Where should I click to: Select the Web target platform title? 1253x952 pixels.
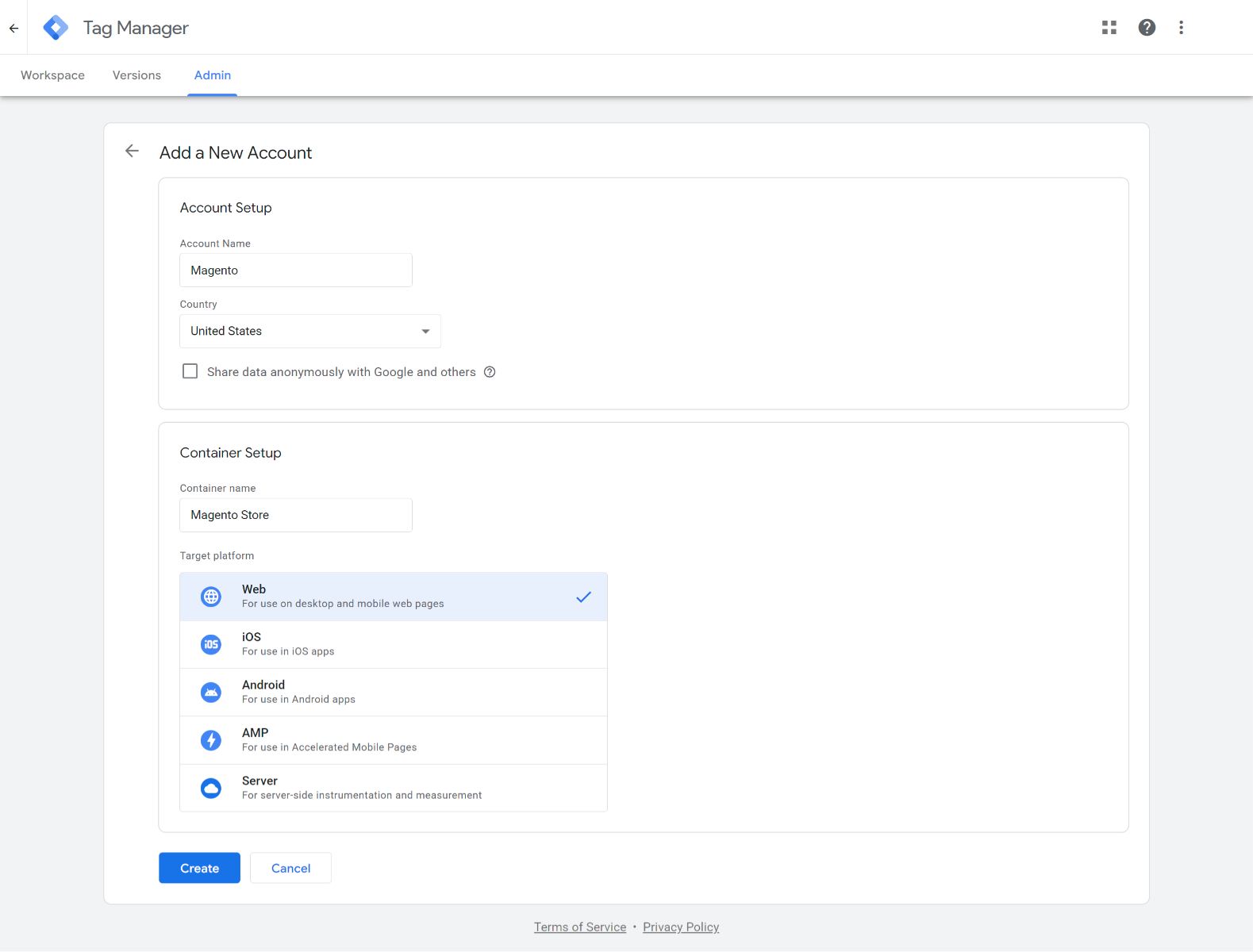pyautogui.click(x=254, y=589)
